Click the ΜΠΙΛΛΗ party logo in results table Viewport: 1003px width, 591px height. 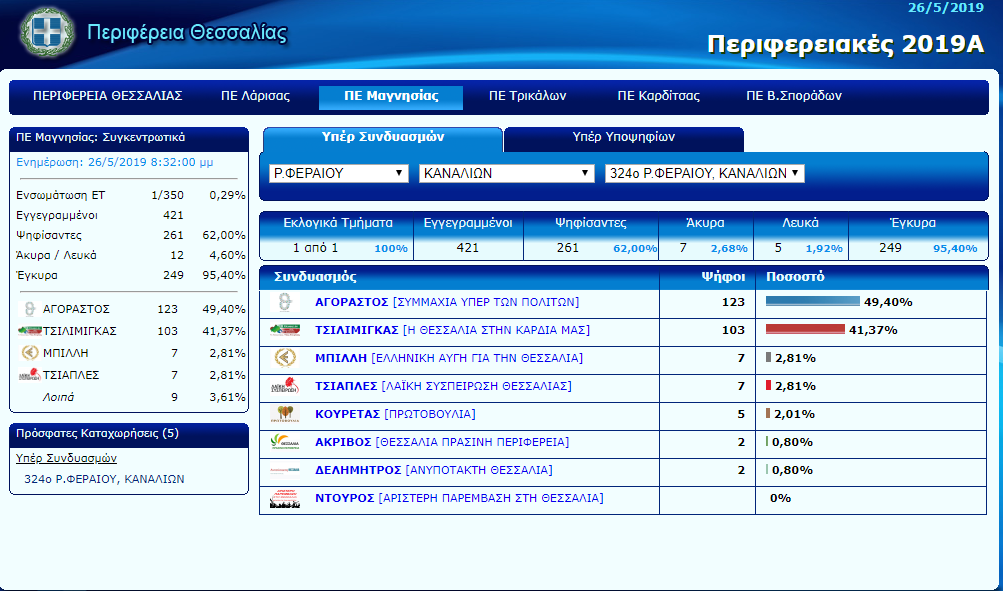pos(284,358)
